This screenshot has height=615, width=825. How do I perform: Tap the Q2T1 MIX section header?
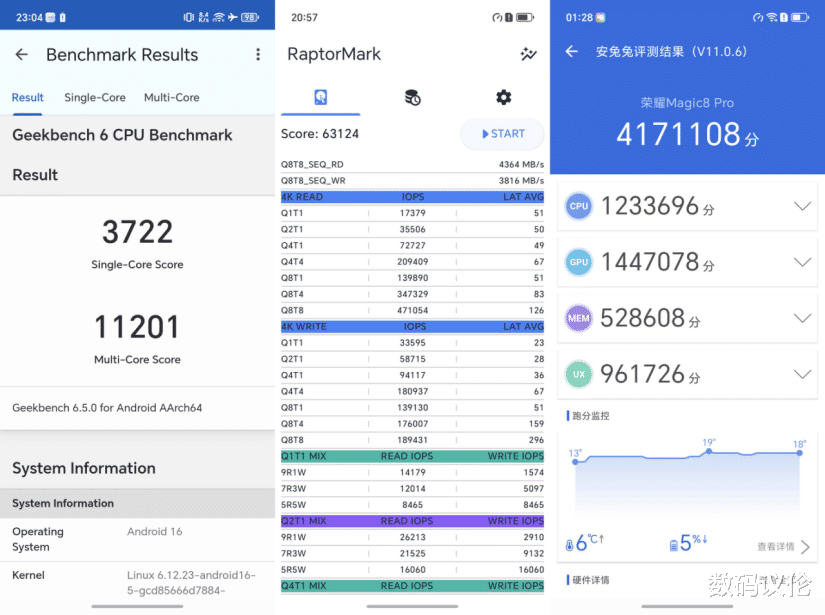(x=412, y=521)
